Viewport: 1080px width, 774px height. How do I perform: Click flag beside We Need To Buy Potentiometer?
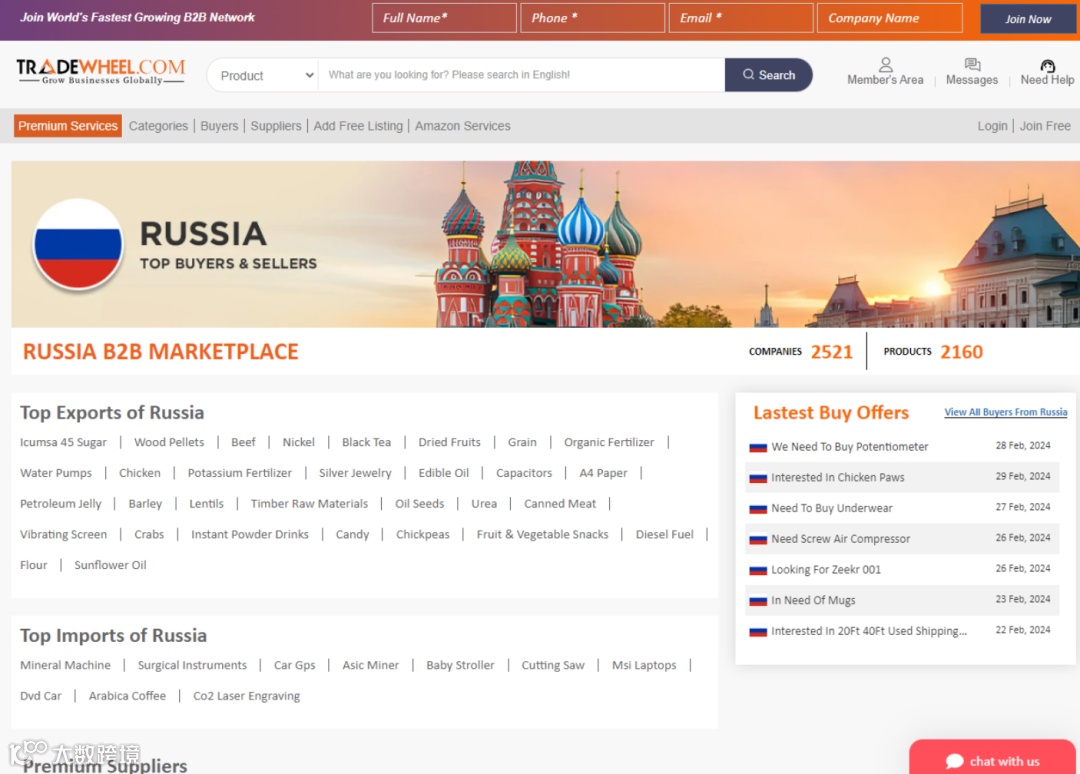click(758, 447)
